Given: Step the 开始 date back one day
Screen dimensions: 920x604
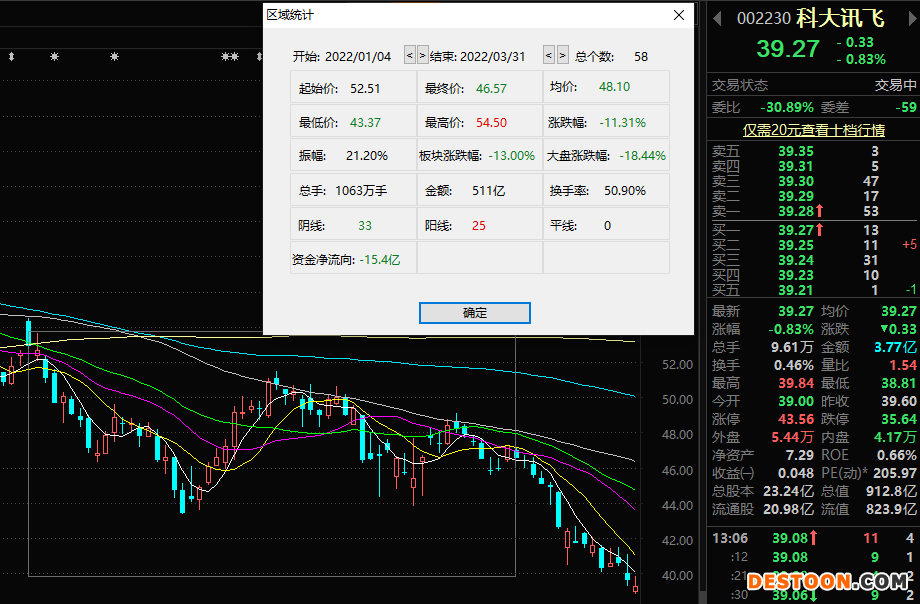Looking at the screenshot, I should click(x=409, y=56).
